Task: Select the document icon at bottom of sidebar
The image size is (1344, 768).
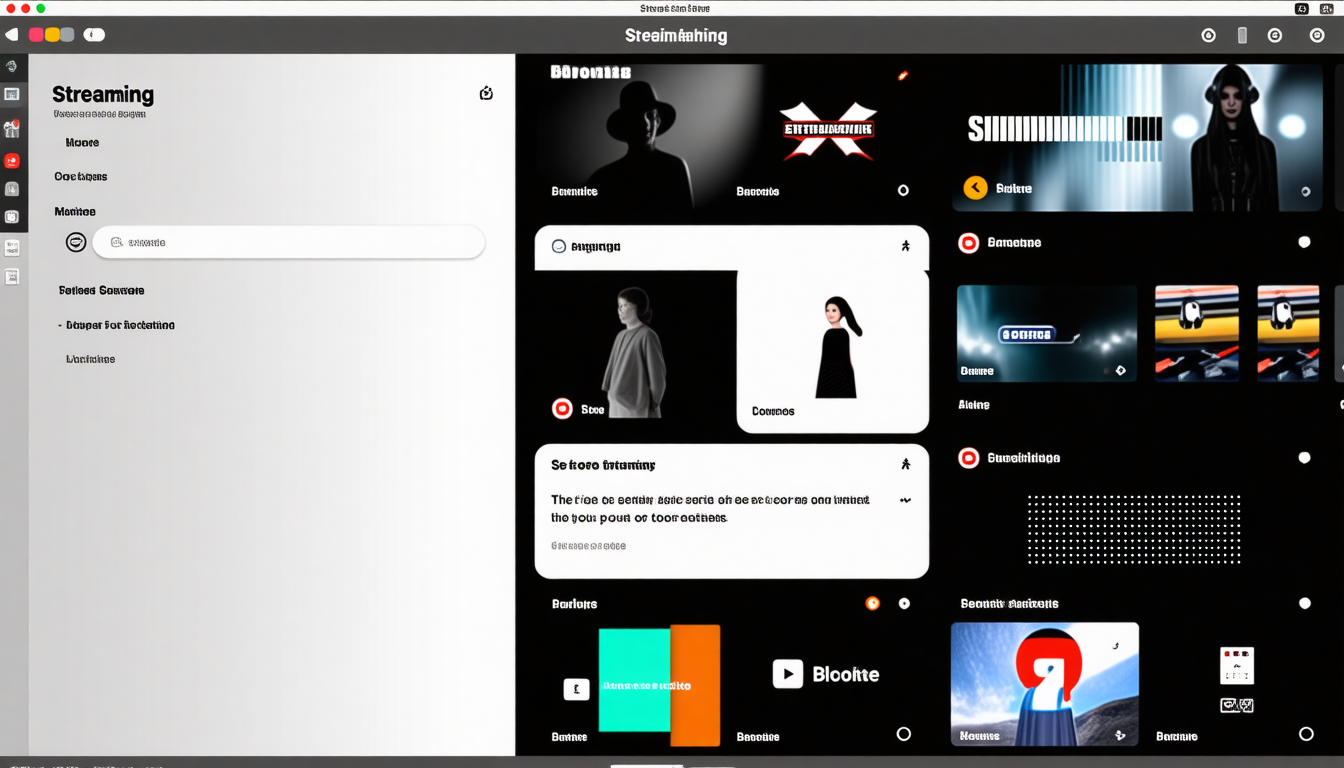Action: (x=13, y=276)
